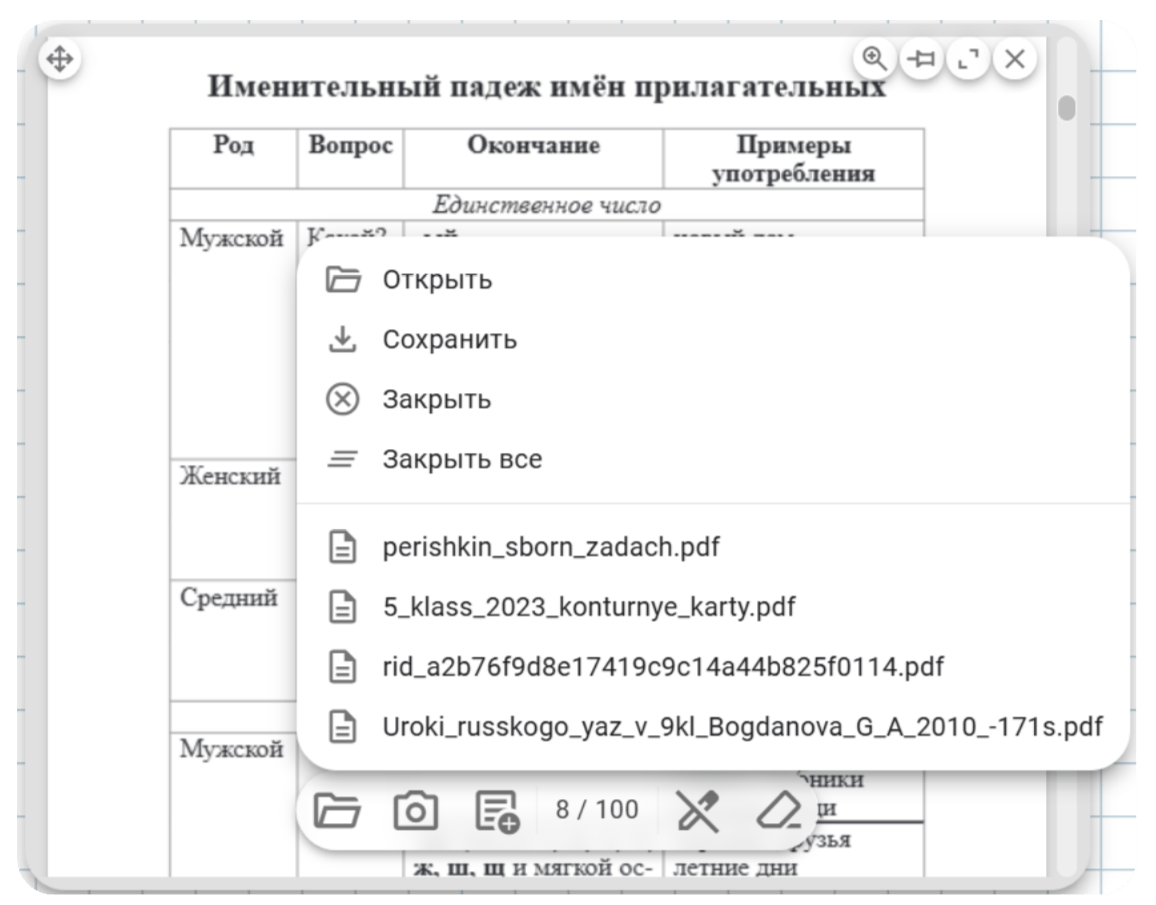Open 5_klass_2023_konturnye_karty.pdf

click(713, 607)
